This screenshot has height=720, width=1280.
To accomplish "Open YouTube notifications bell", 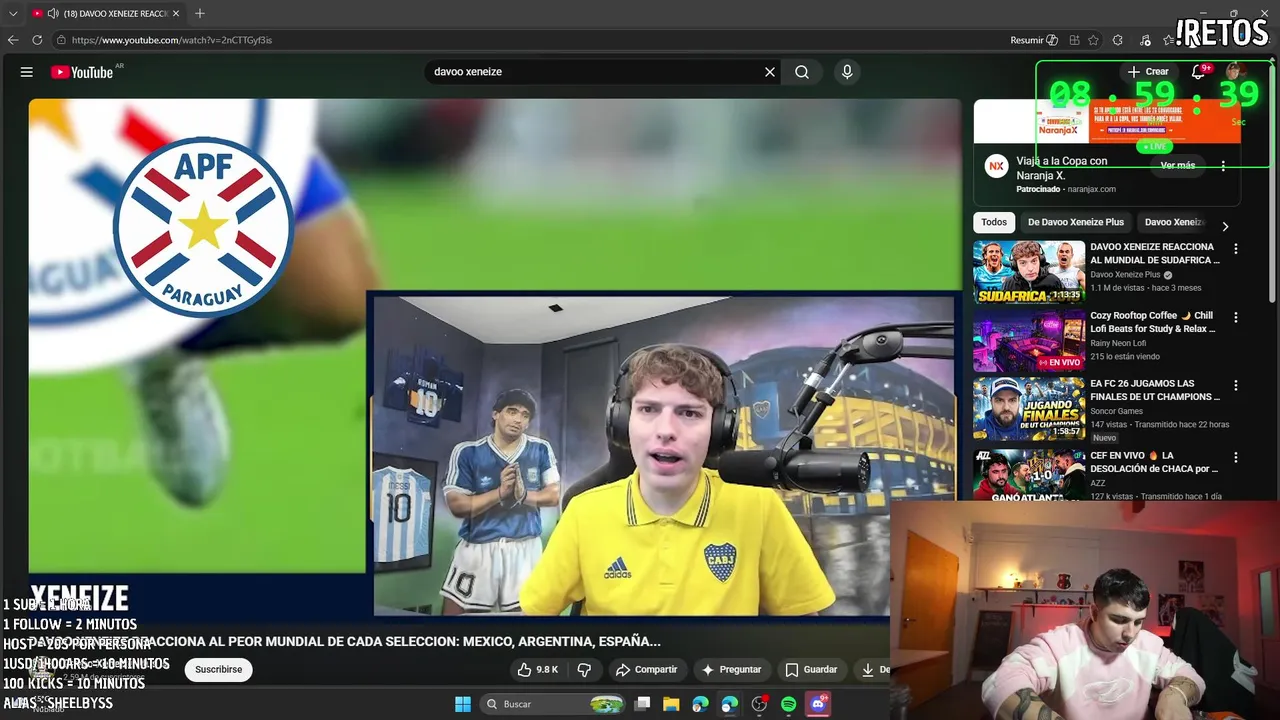I will click(1198, 72).
